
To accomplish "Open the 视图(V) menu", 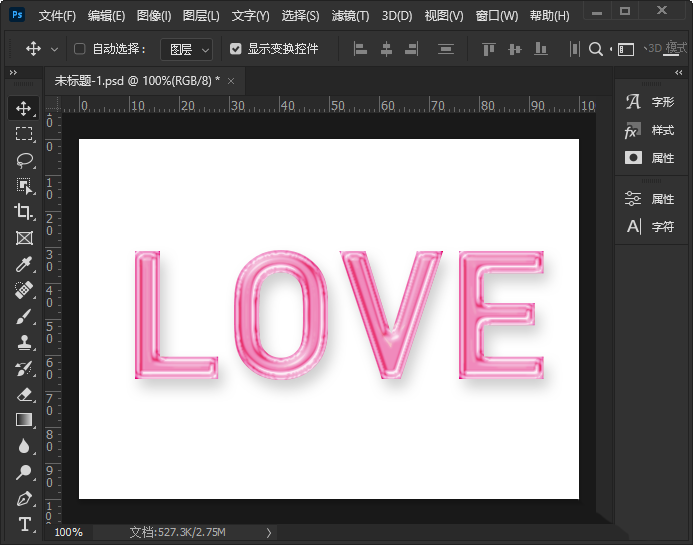I will [444, 16].
